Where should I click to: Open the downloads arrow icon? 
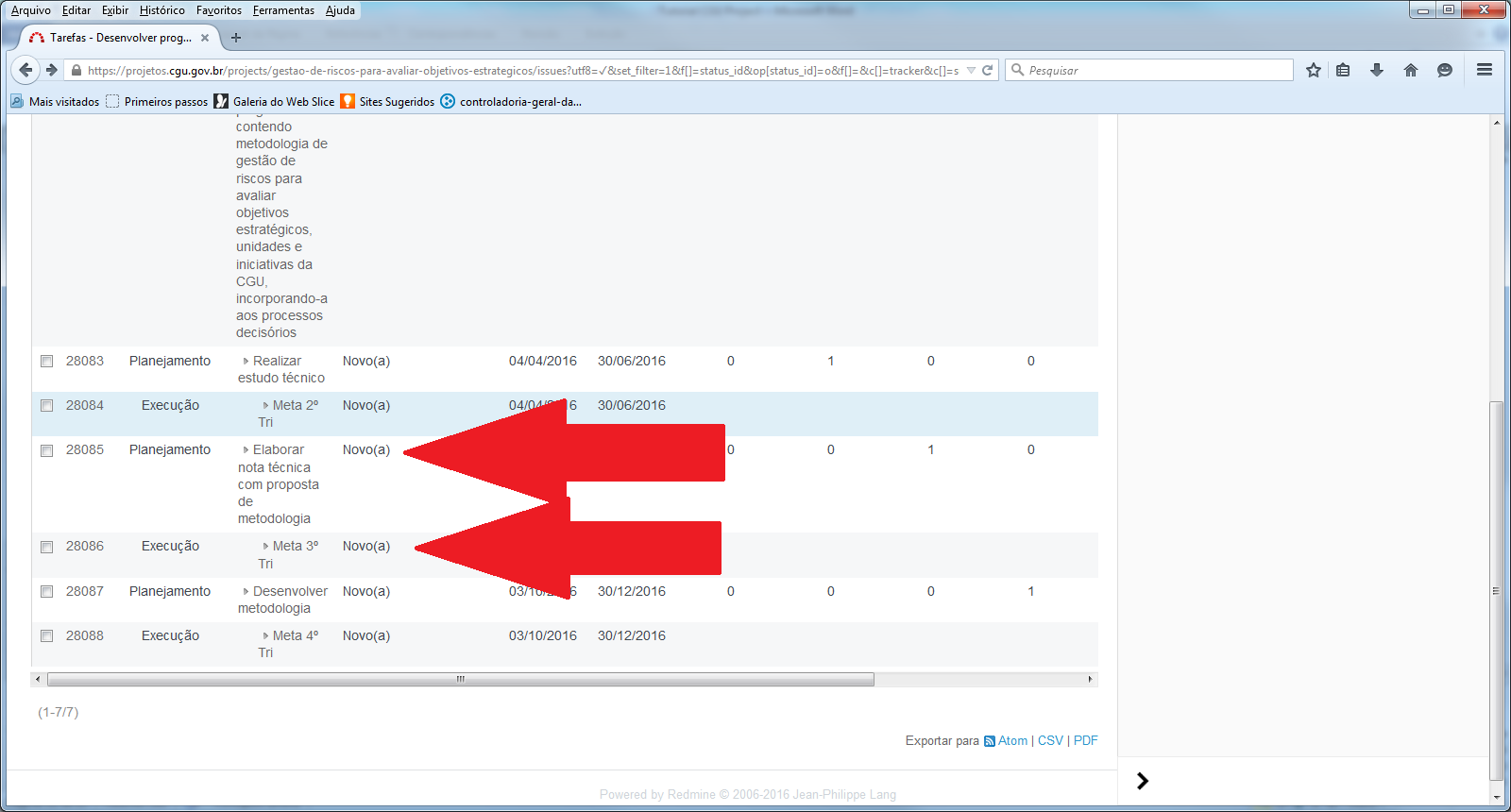(x=1377, y=70)
